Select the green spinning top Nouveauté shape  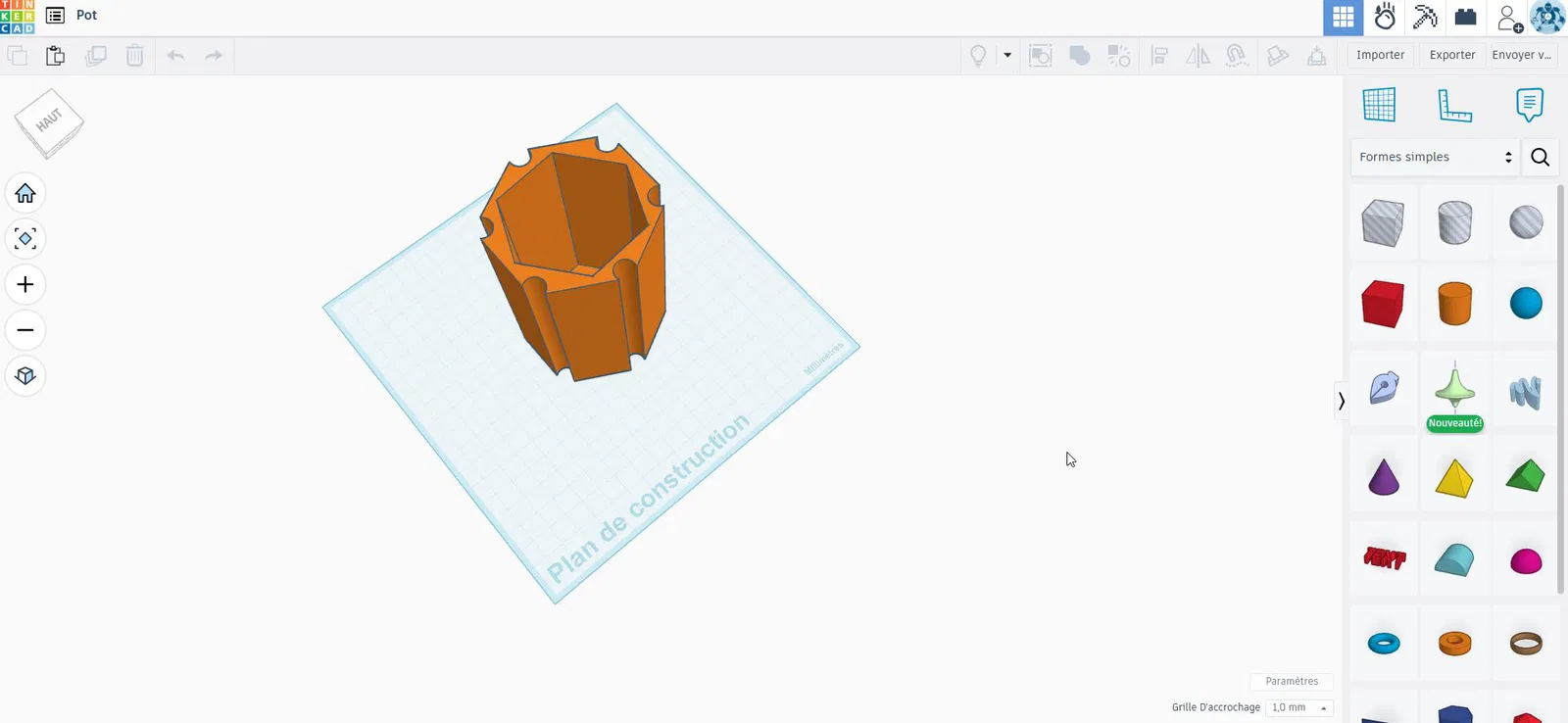pos(1455,389)
